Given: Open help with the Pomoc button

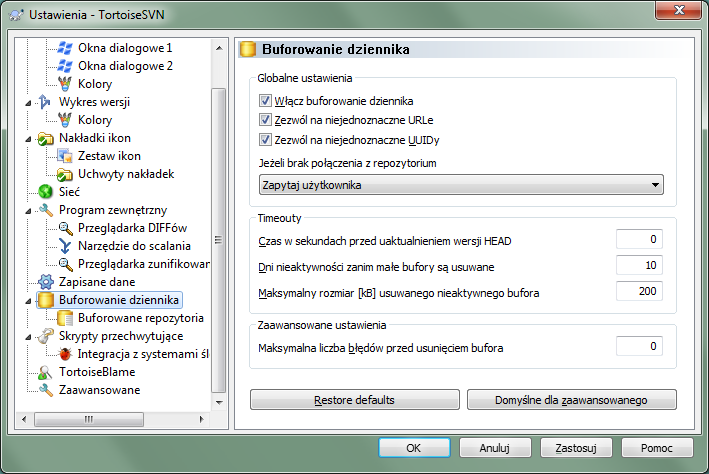Looking at the screenshot, I should [x=657, y=448].
